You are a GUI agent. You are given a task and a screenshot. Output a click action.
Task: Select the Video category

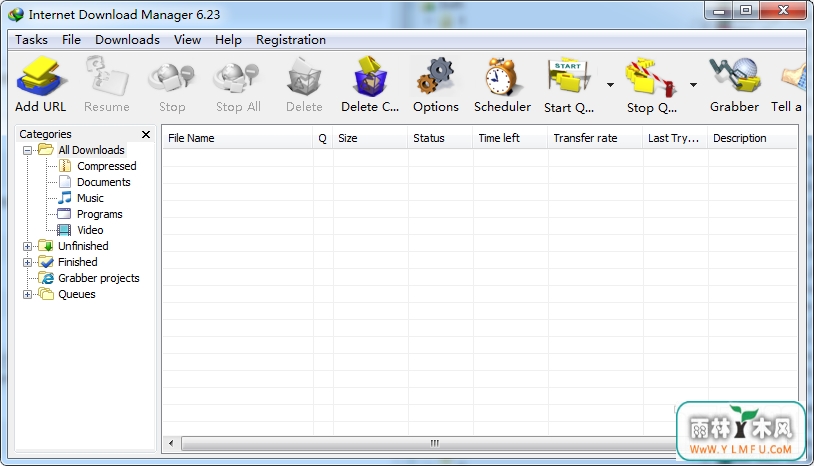90,230
